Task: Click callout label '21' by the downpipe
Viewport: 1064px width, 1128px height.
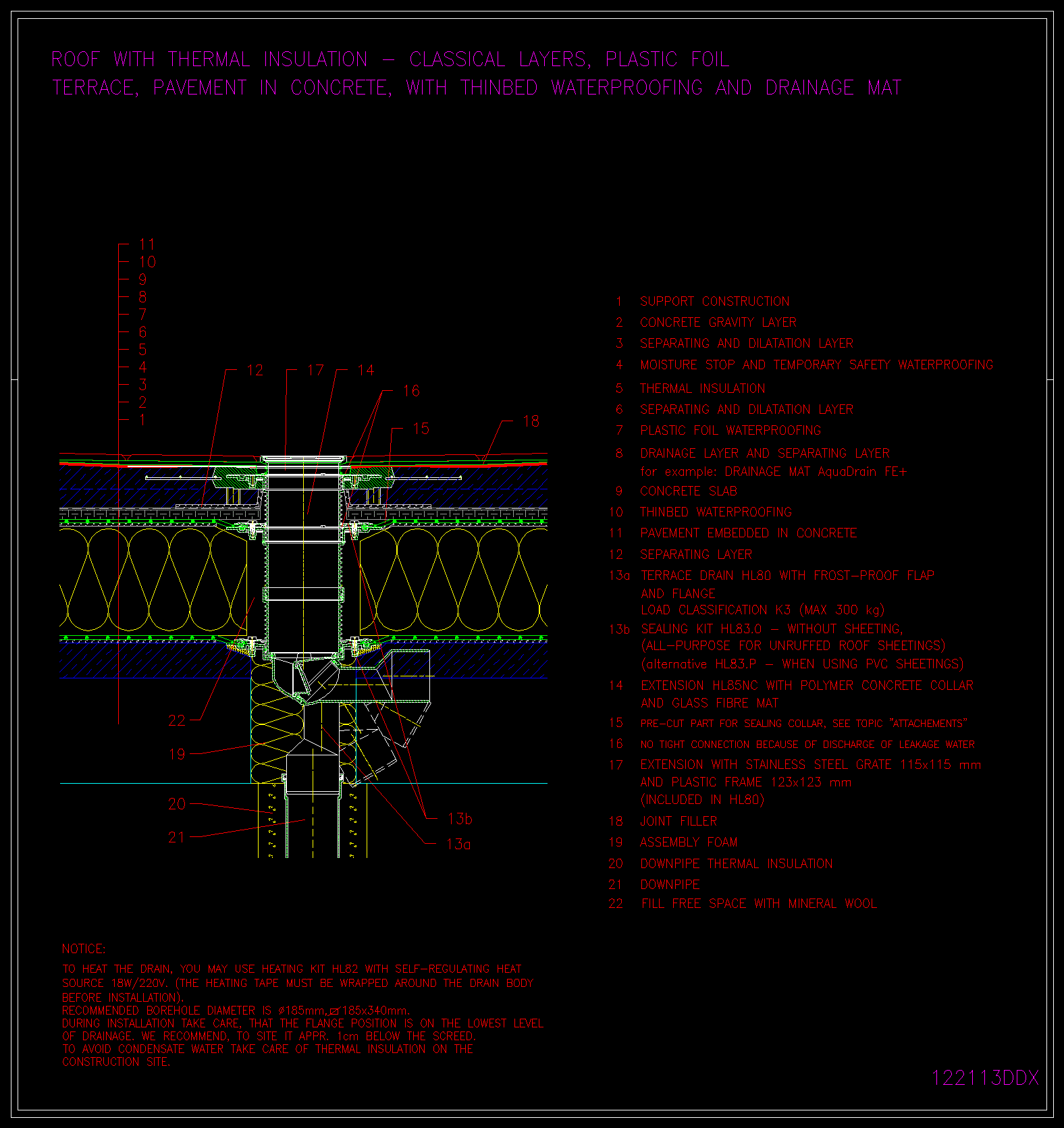Action: pos(177,837)
